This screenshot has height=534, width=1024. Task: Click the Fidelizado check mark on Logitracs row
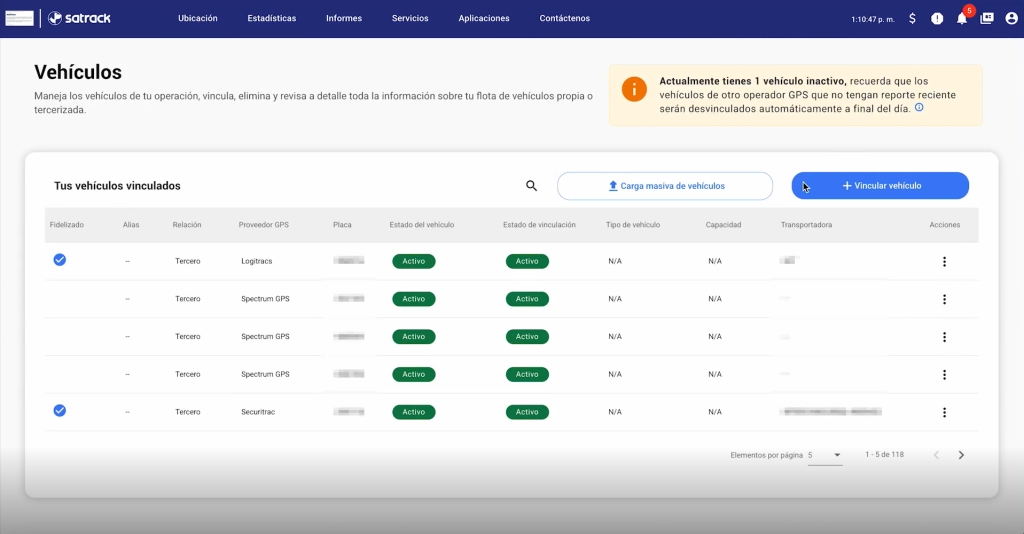59,260
